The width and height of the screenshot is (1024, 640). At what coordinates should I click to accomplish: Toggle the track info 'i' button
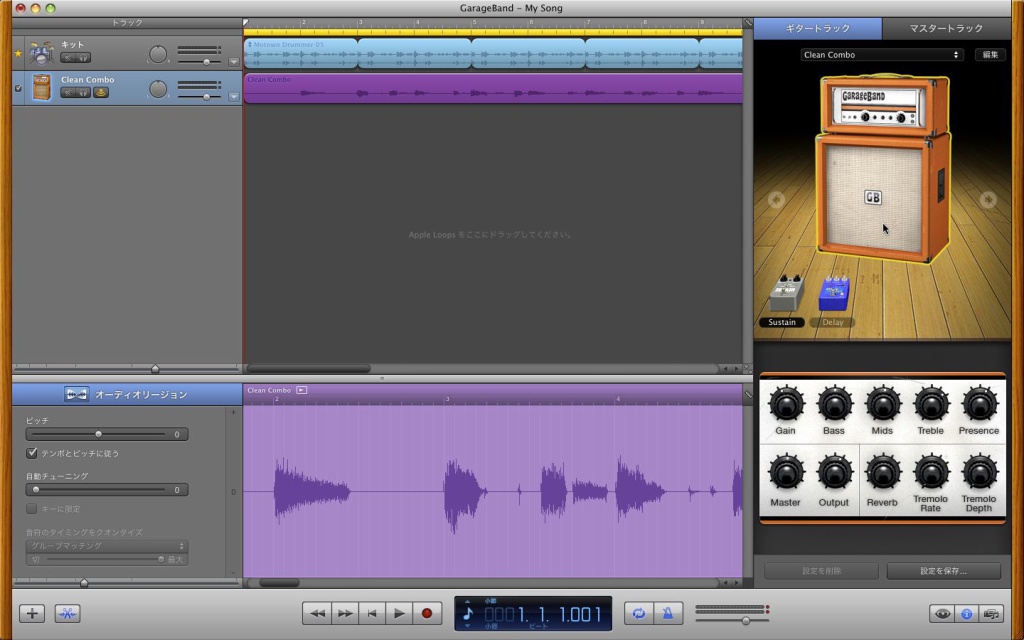click(x=967, y=614)
